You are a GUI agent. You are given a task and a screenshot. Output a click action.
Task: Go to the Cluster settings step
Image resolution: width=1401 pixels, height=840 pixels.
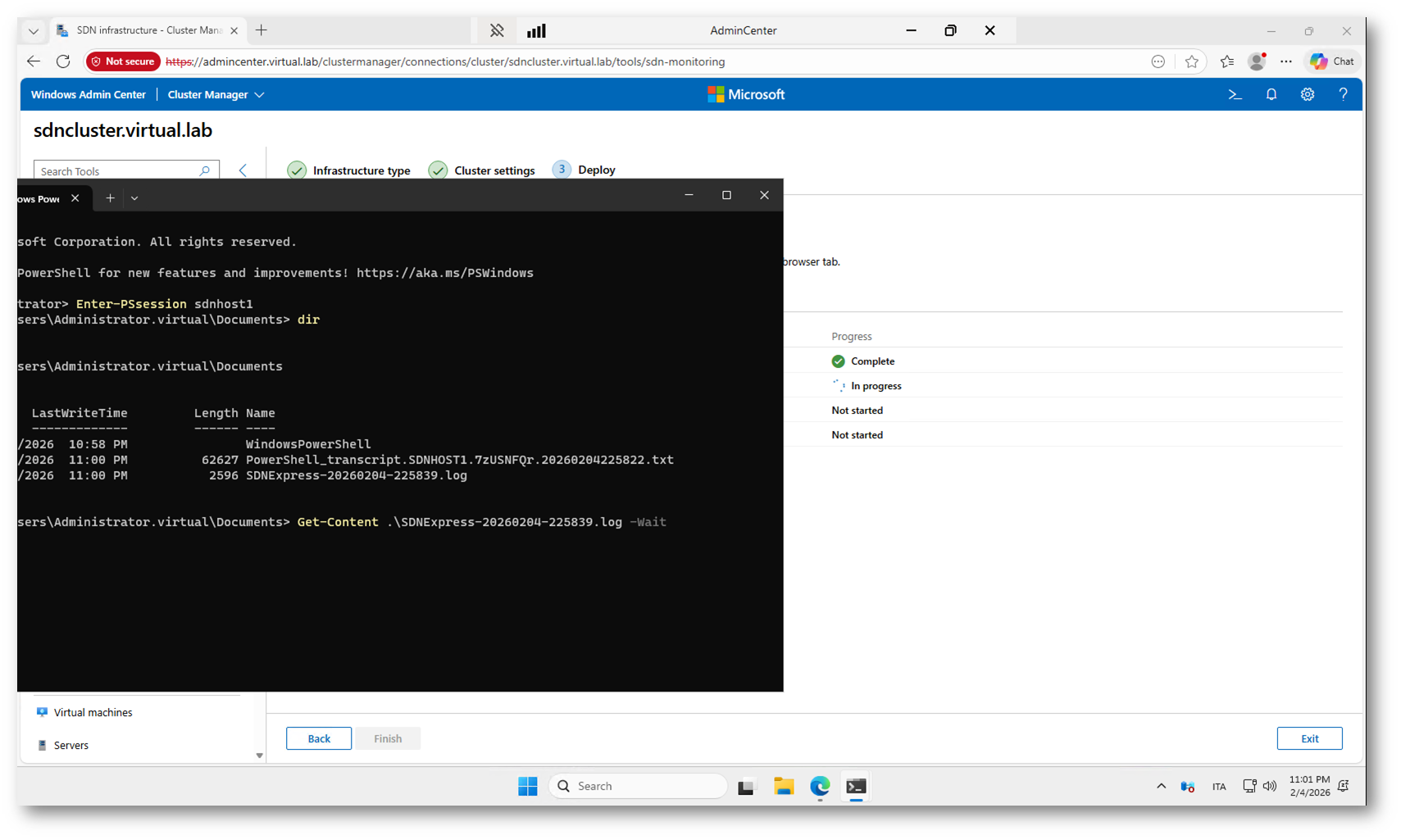click(x=494, y=170)
